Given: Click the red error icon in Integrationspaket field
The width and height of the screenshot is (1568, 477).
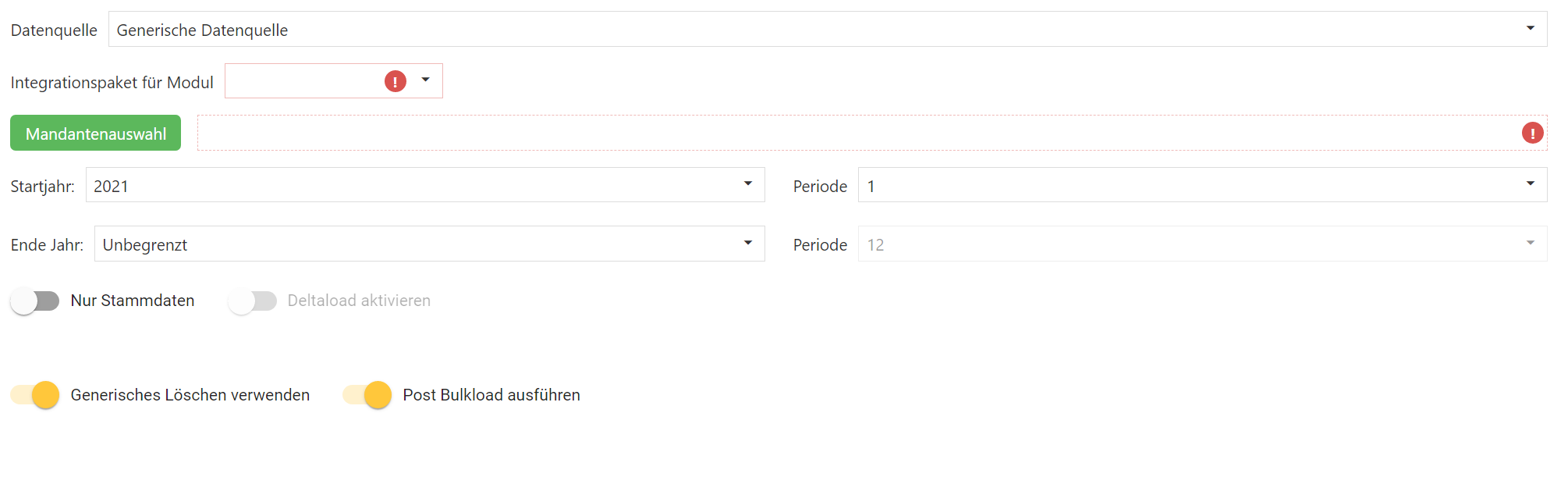Looking at the screenshot, I should click(x=396, y=81).
